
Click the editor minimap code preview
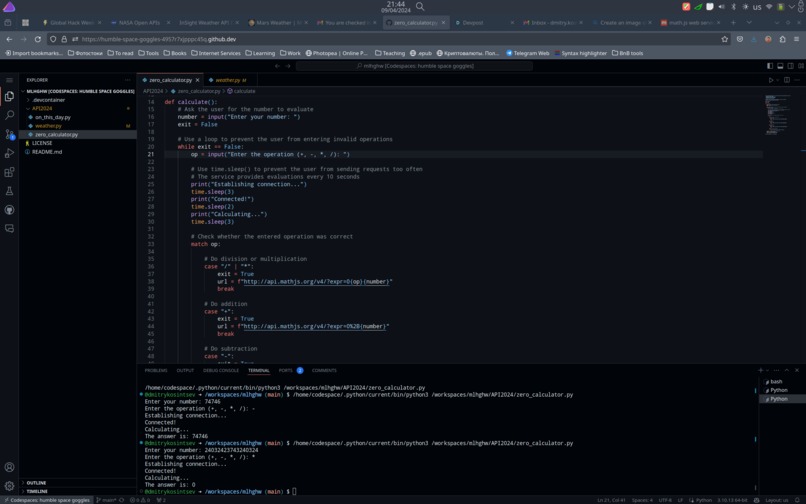point(778,114)
